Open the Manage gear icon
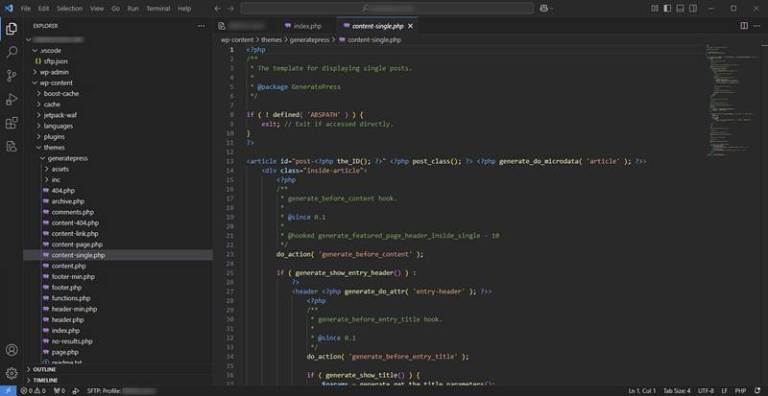This screenshot has width=768, height=396. click(11, 373)
